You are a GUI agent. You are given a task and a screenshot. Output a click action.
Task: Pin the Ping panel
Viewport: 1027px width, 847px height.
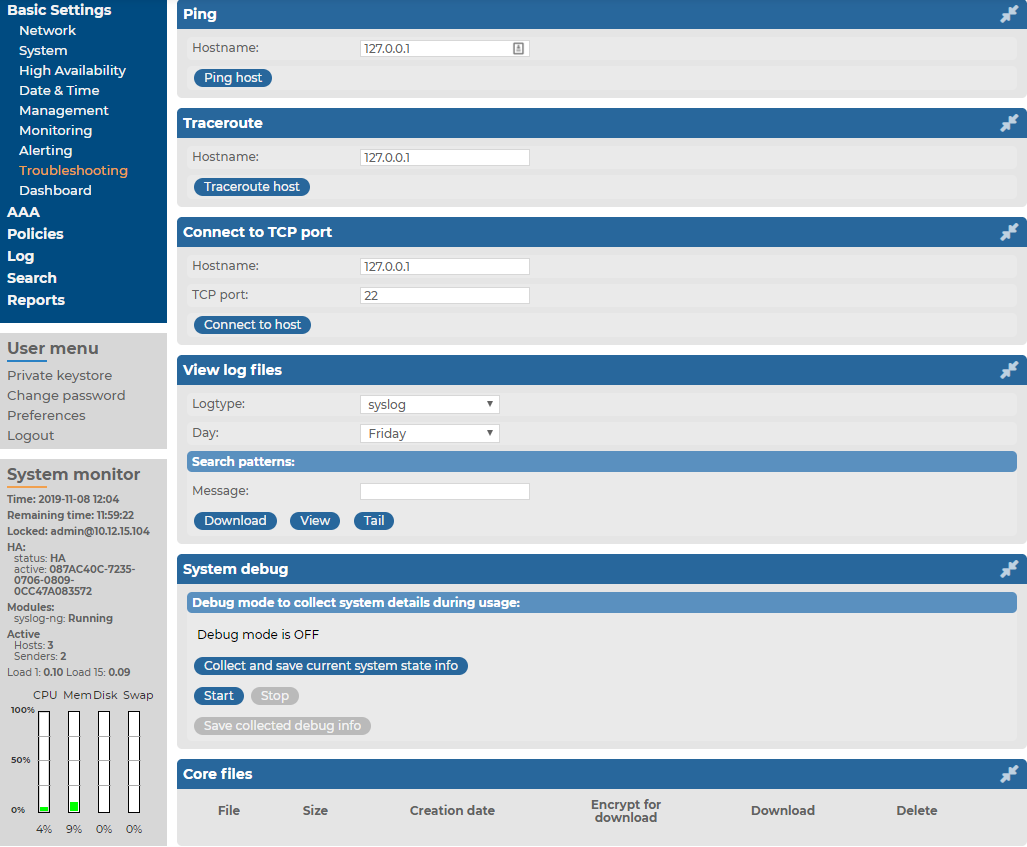[x=1009, y=14]
